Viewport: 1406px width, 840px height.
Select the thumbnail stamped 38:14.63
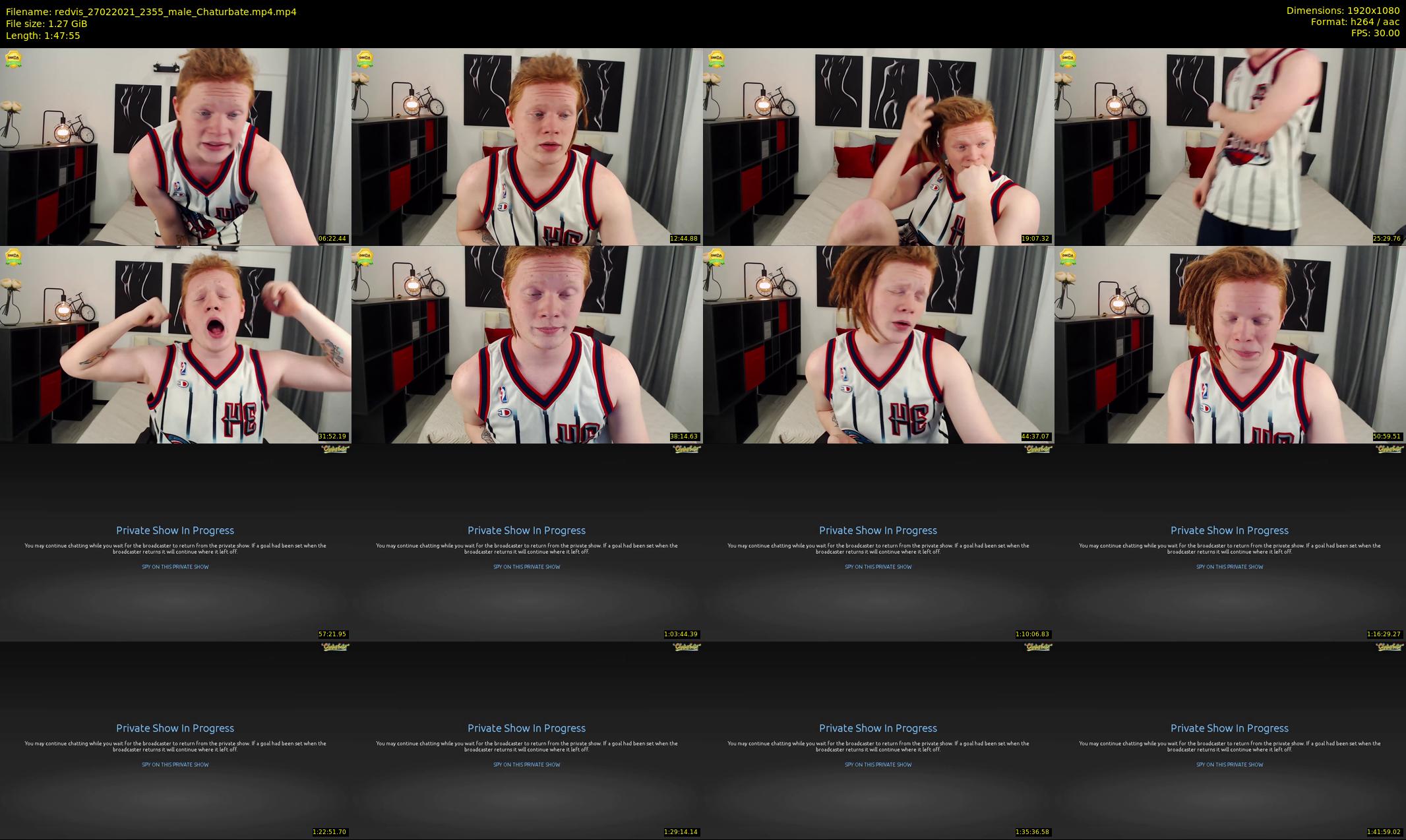(527, 344)
